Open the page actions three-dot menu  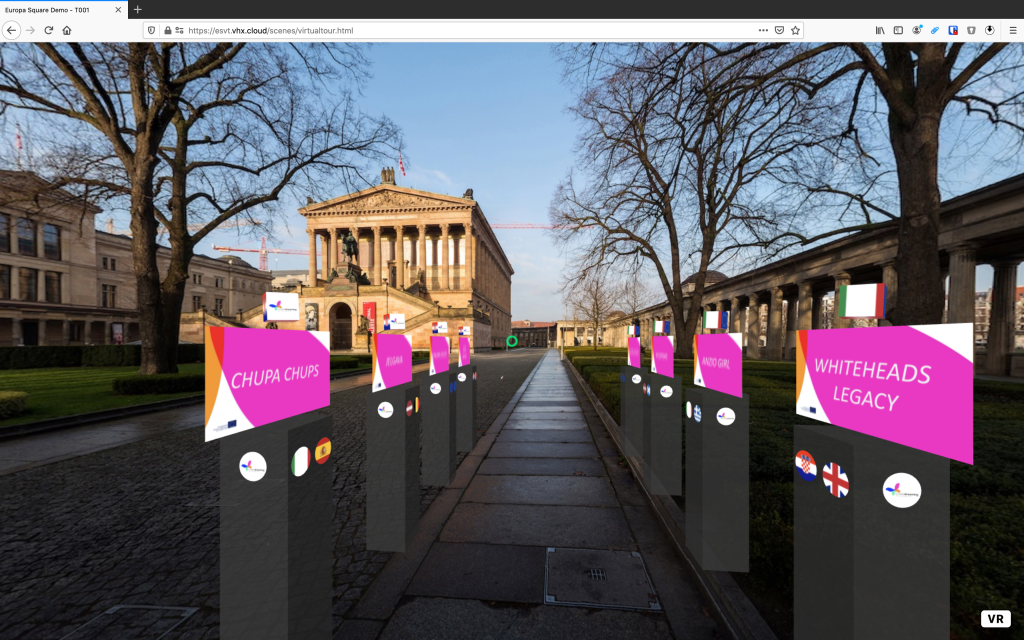coord(763,30)
